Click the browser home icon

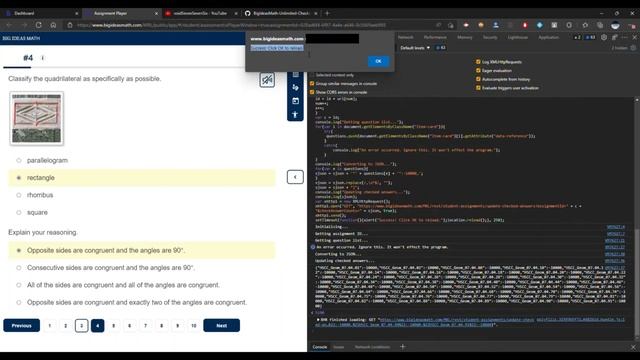click(x=53, y=25)
